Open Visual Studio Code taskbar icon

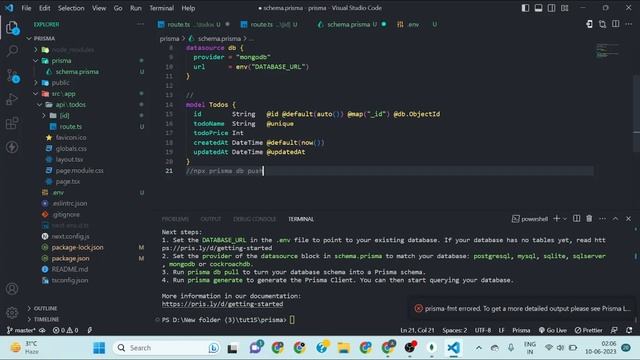point(453,348)
